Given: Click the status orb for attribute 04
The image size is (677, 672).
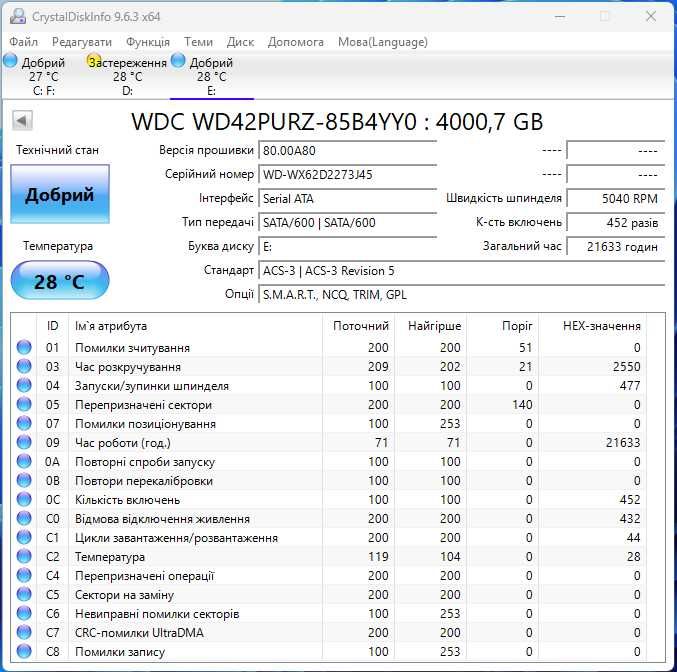Looking at the screenshot, I should (24, 385).
